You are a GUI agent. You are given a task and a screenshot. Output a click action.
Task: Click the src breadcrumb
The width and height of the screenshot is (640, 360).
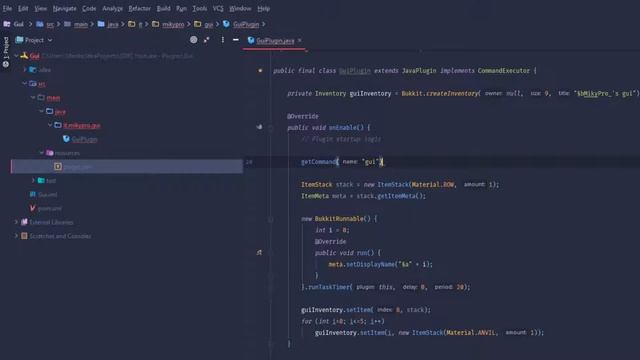[50, 24]
